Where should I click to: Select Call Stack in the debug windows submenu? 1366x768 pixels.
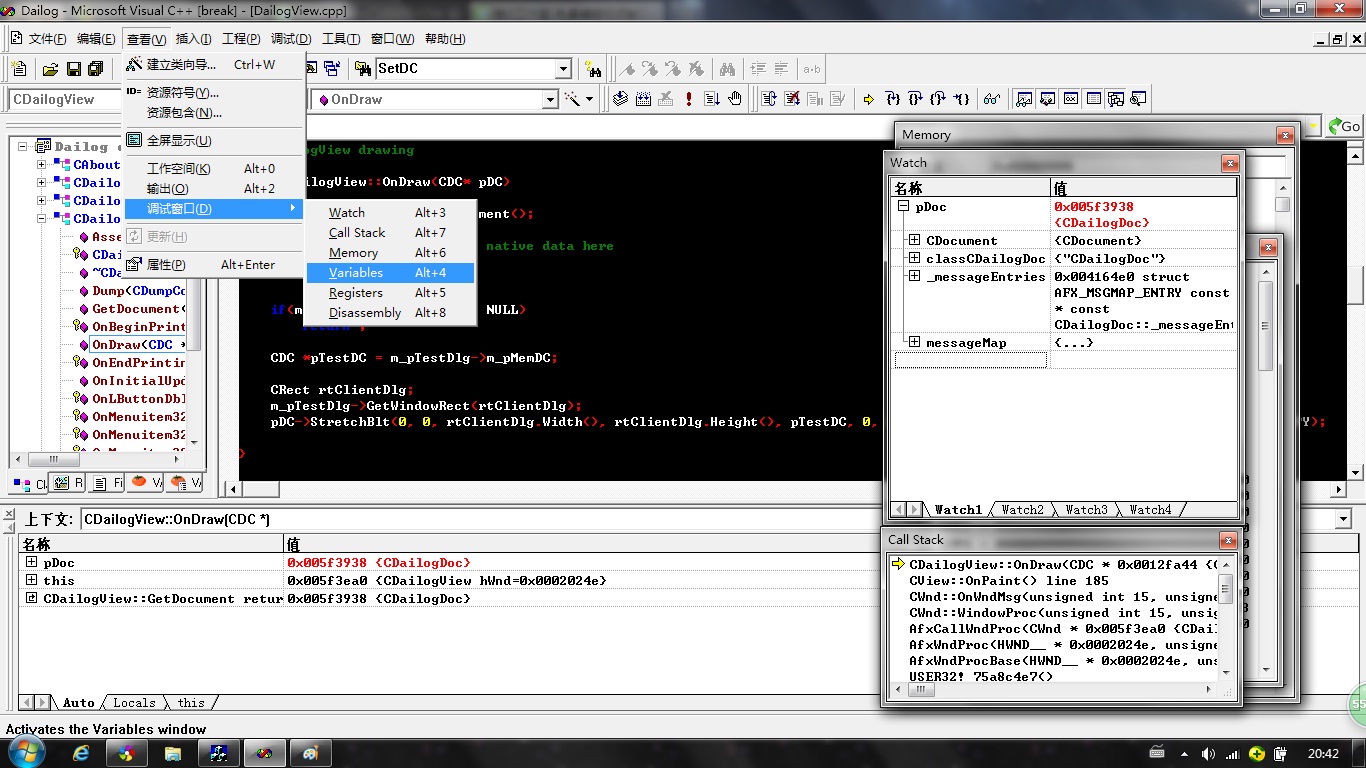point(389,232)
